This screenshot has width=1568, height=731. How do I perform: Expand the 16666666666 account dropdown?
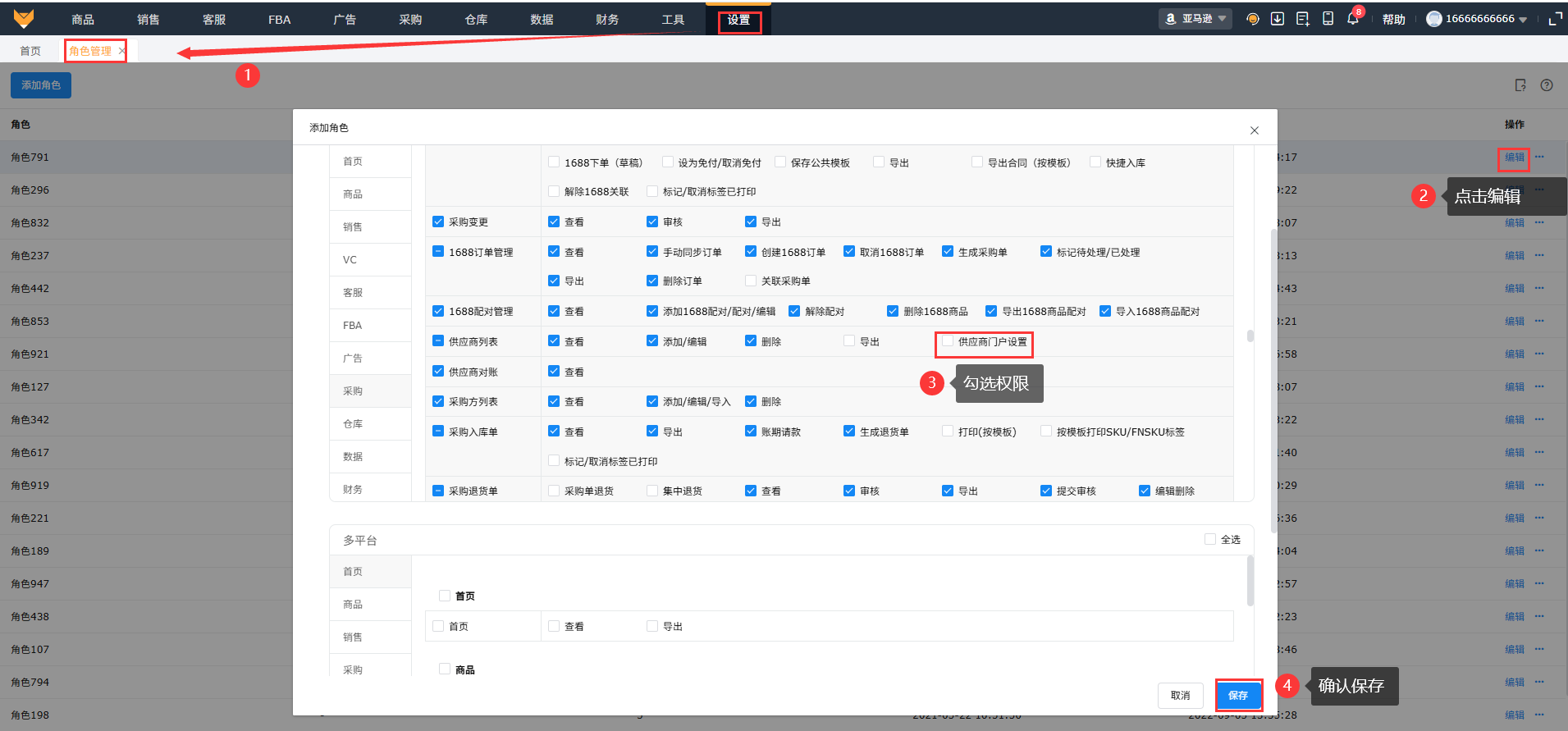(1476, 19)
